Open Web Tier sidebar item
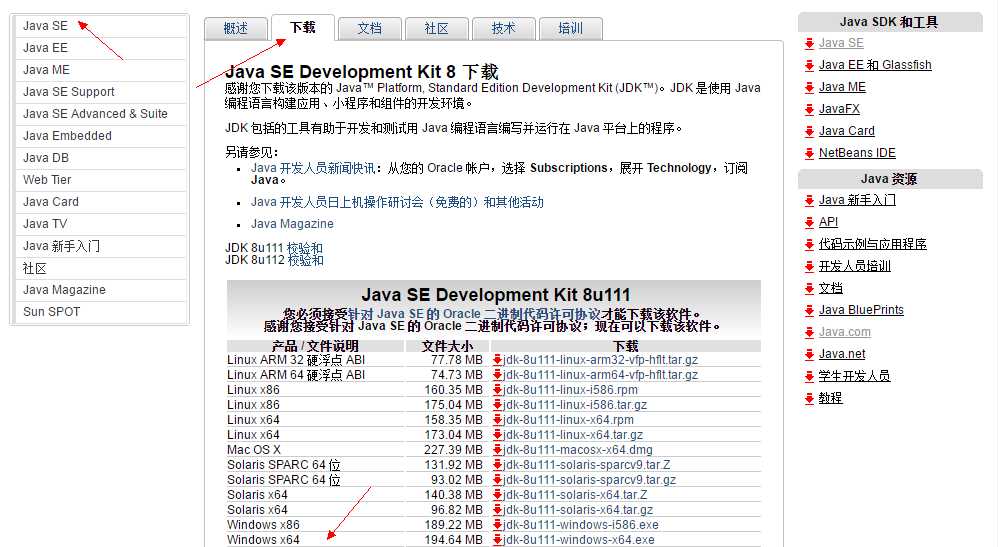Viewport: 998px width, 547px height. coord(101,180)
